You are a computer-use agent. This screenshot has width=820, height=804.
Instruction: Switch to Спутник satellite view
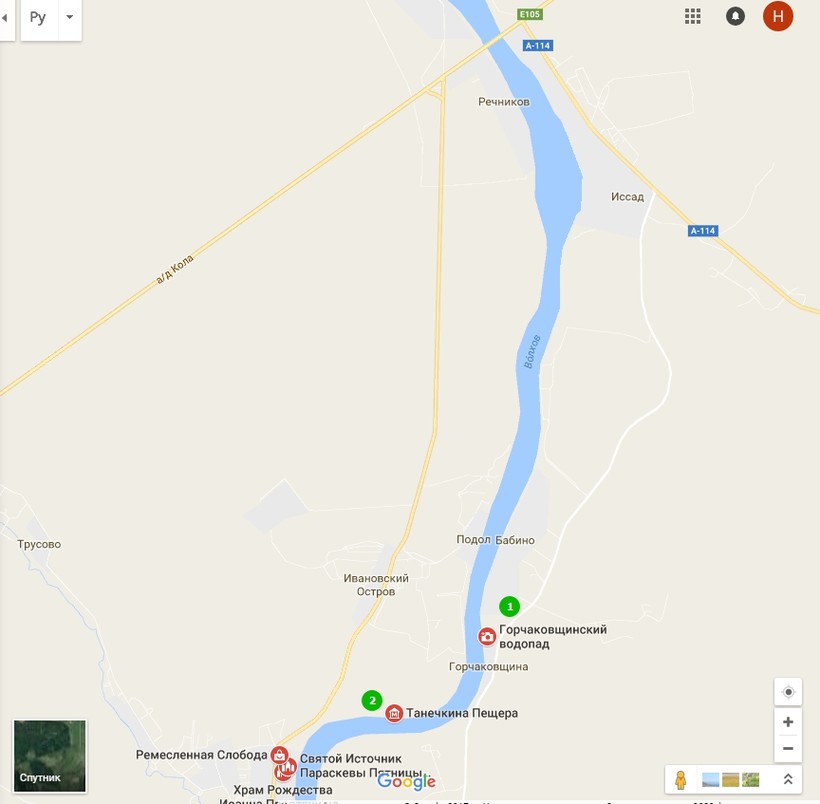(50, 756)
